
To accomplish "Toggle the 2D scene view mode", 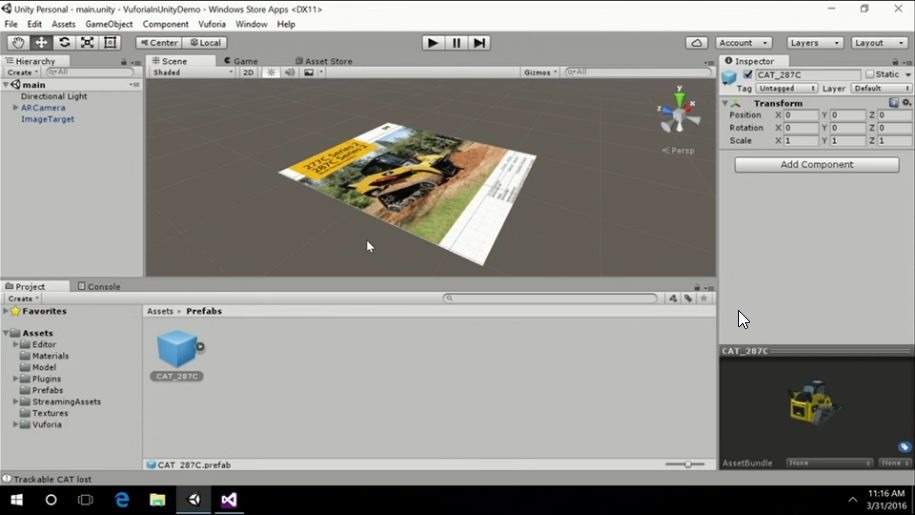I will click(x=248, y=73).
